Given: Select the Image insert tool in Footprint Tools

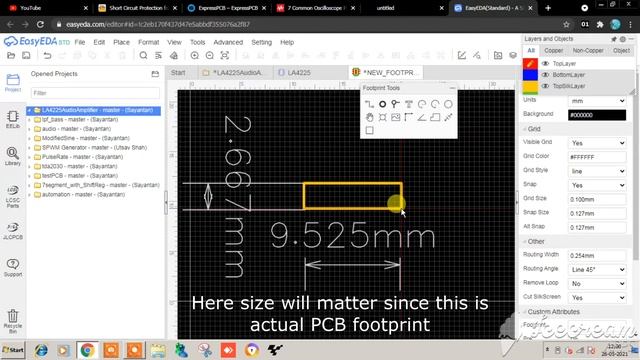Looking at the screenshot, I should point(396,118).
